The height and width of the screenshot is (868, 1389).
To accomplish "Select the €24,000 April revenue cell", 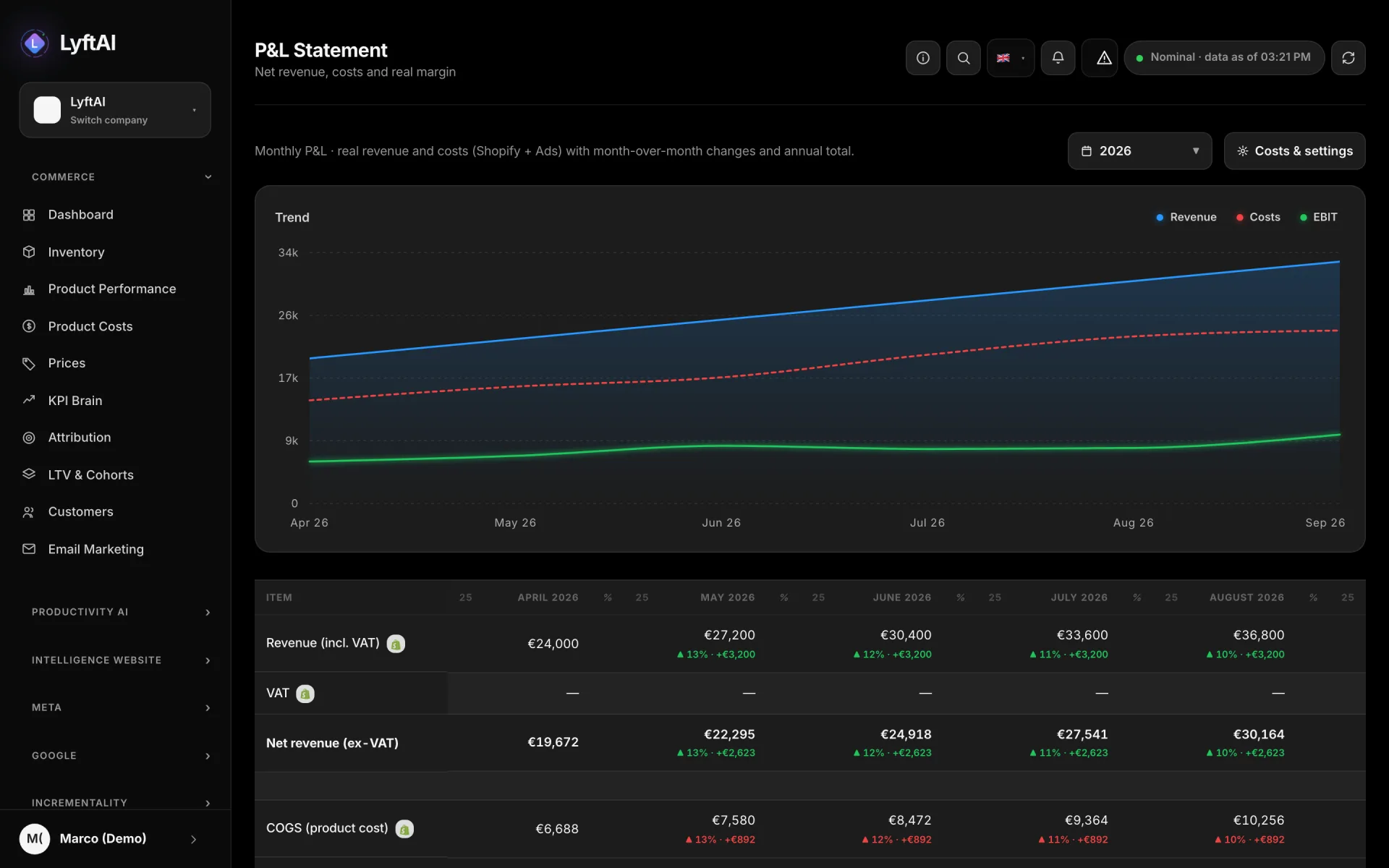I will click(553, 644).
